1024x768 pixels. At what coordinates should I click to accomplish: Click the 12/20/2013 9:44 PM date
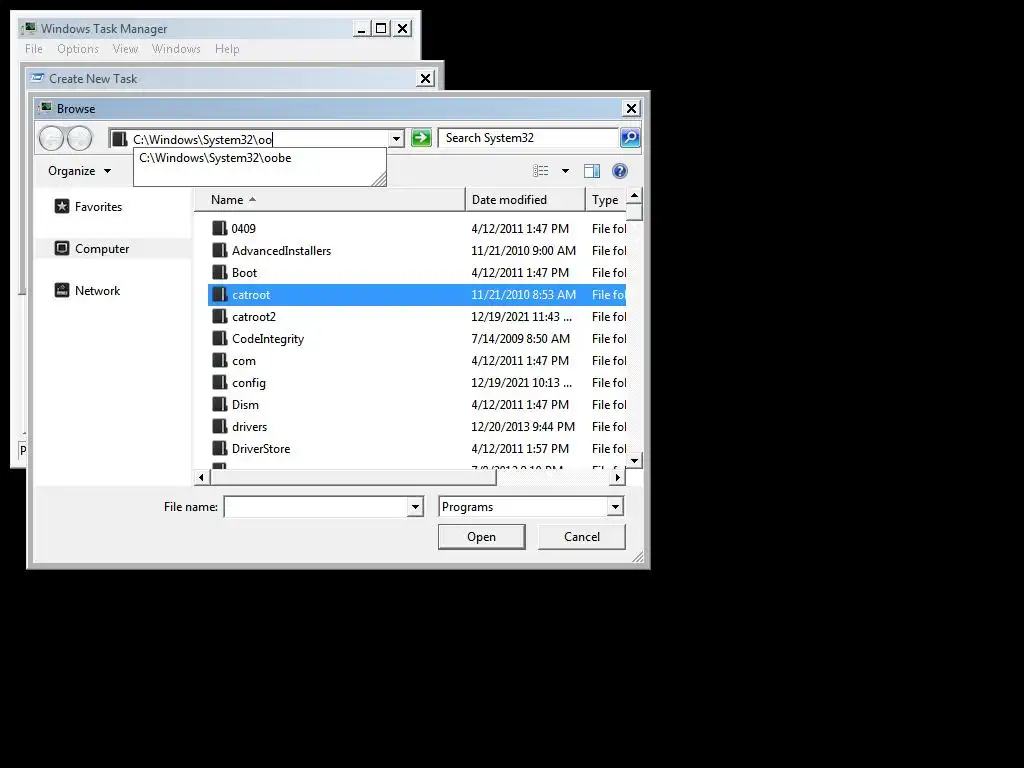pyautogui.click(x=523, y=426)
